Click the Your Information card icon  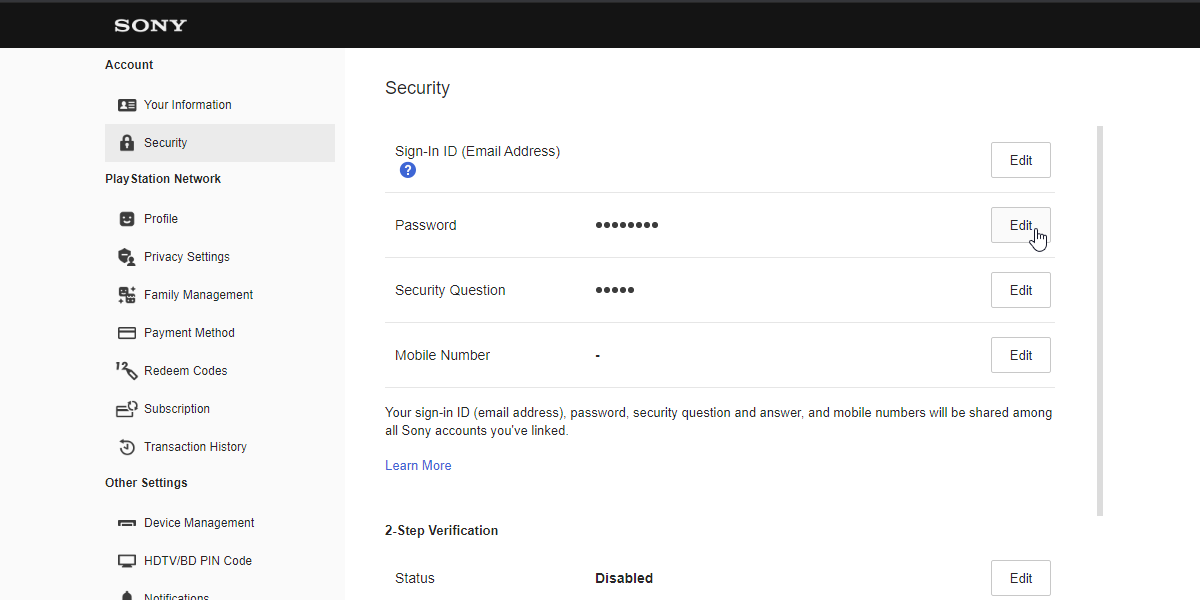click(x=127, y=105)
